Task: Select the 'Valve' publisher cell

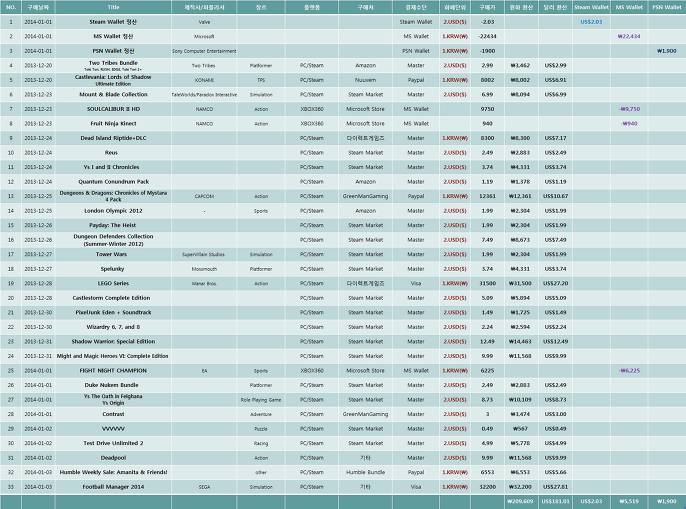Action: click(x=204, y=22)
